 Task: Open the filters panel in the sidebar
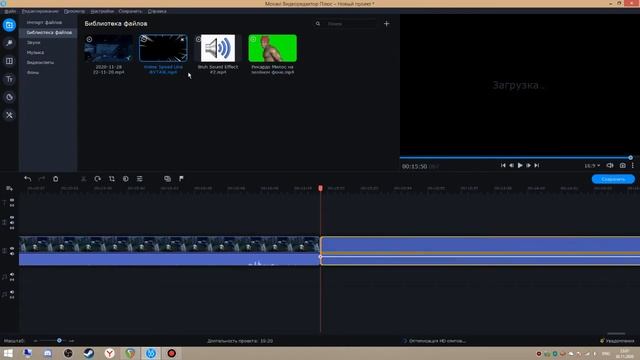click(9, 43)
